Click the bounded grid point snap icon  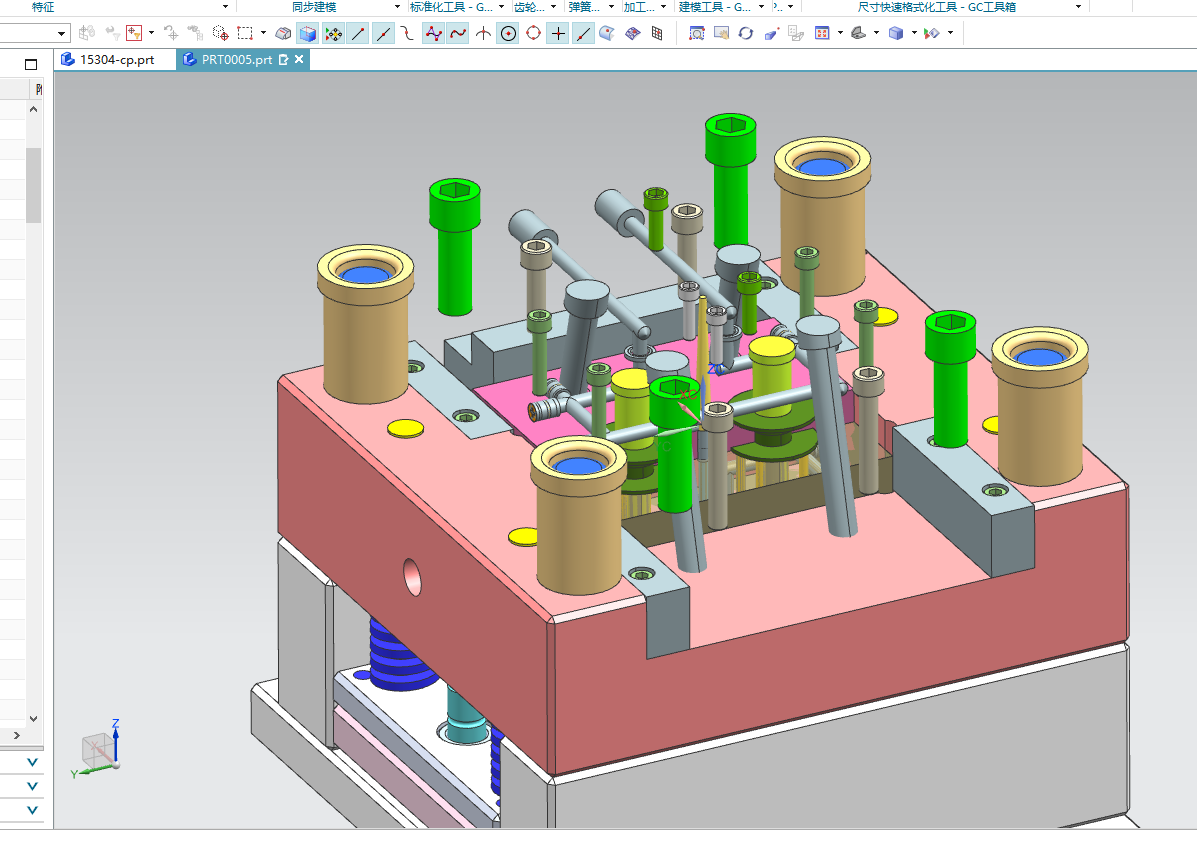pos(657,34)
